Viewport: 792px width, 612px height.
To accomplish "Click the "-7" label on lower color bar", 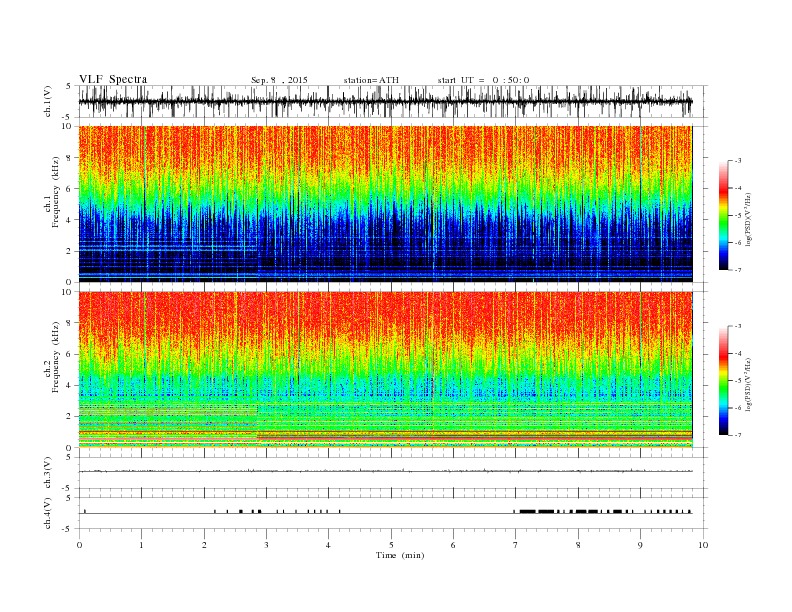I will 738,435.
